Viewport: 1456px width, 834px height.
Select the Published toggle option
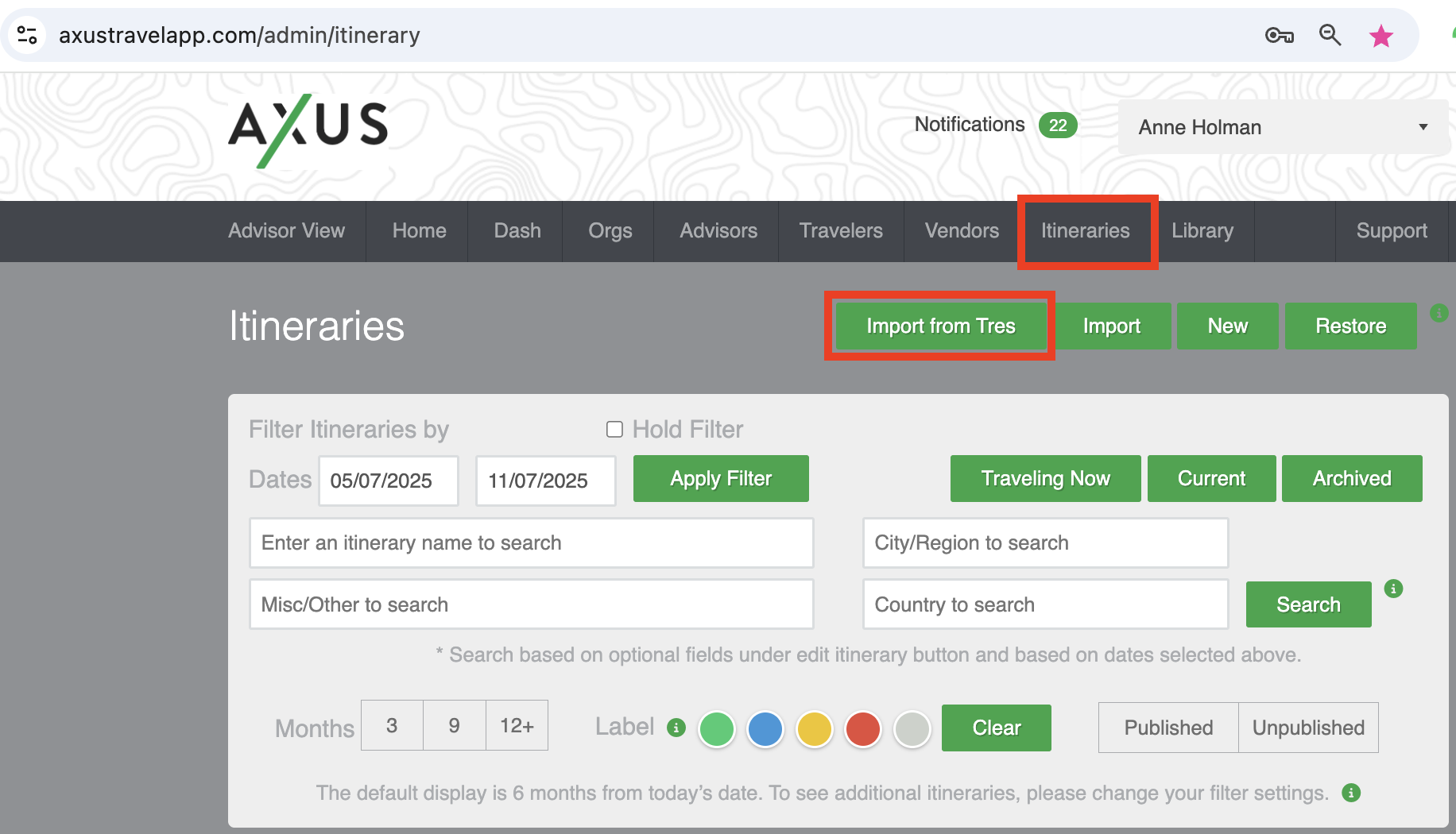pyautogui.click(x=1168, y=728)
